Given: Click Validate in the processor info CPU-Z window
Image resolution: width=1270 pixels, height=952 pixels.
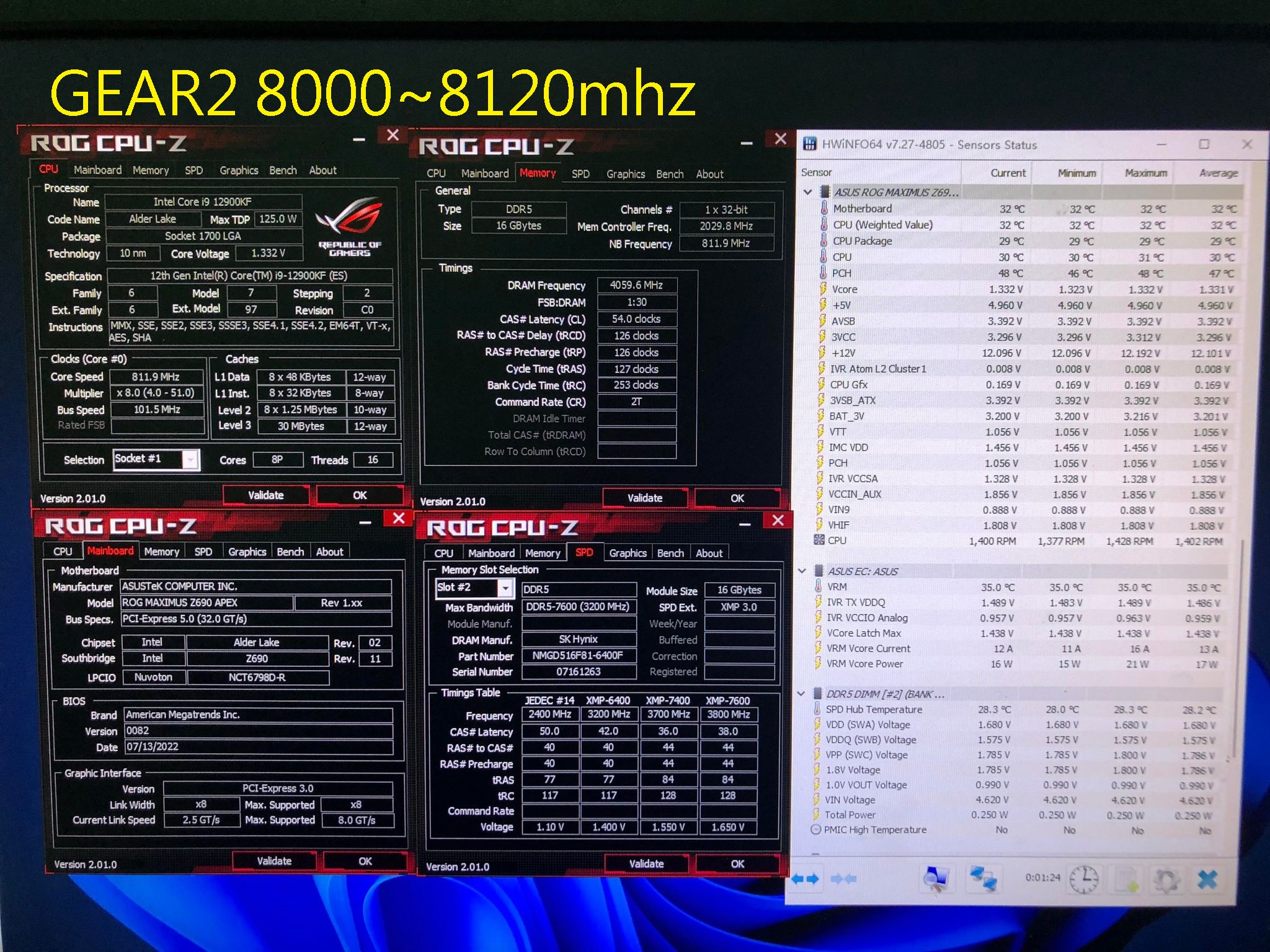Looking at the screenshot, I should [266, 495].
